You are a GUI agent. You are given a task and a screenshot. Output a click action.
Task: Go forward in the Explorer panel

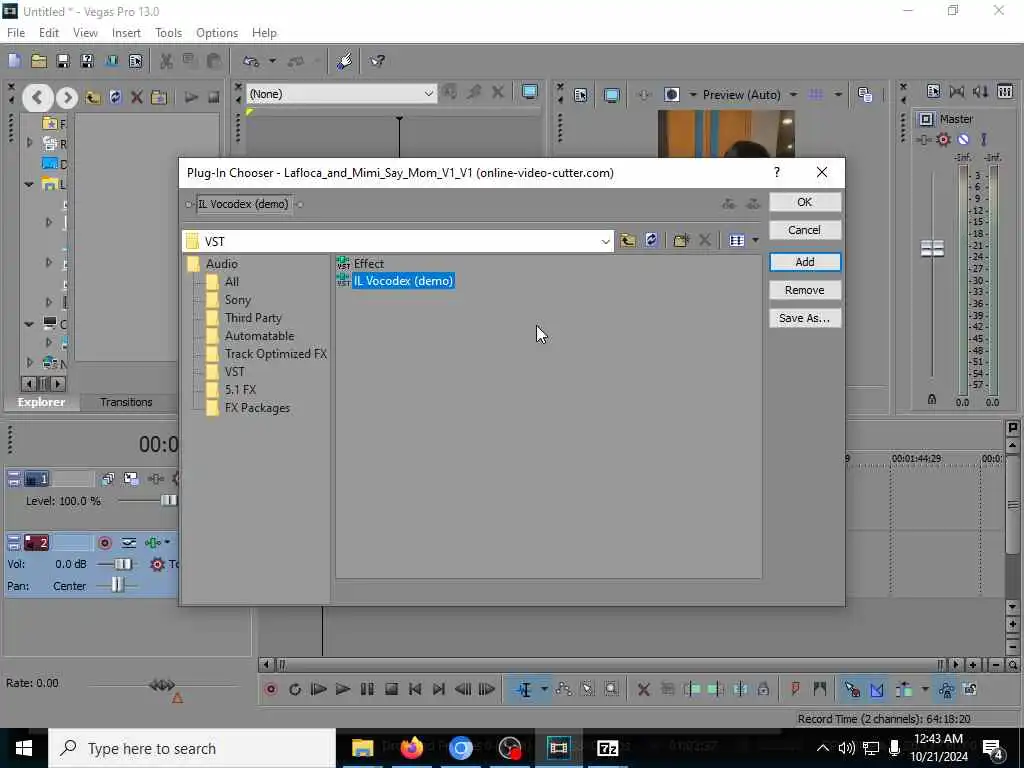(x=67, y=98)
